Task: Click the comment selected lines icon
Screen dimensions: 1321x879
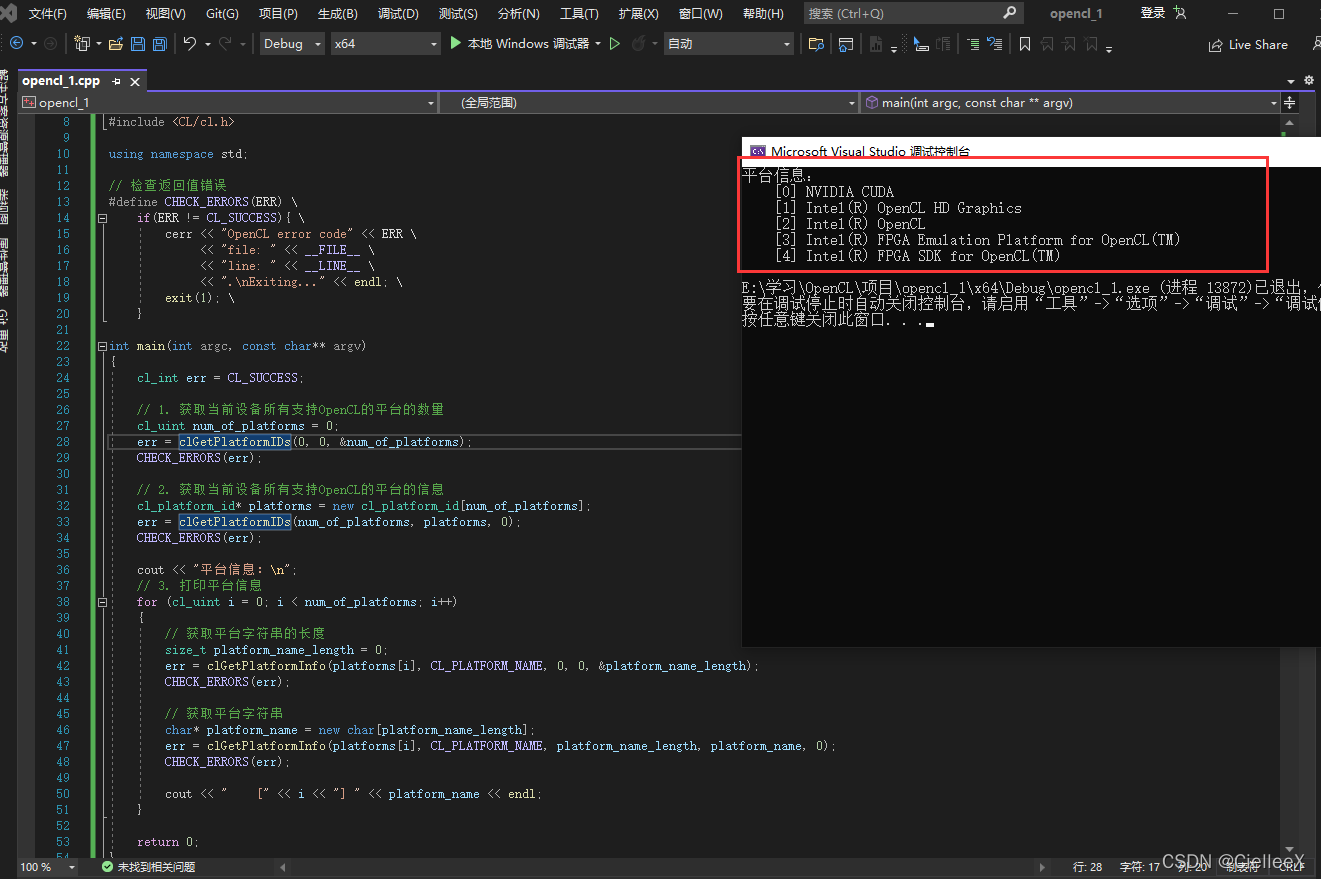Action: [973, 44]
